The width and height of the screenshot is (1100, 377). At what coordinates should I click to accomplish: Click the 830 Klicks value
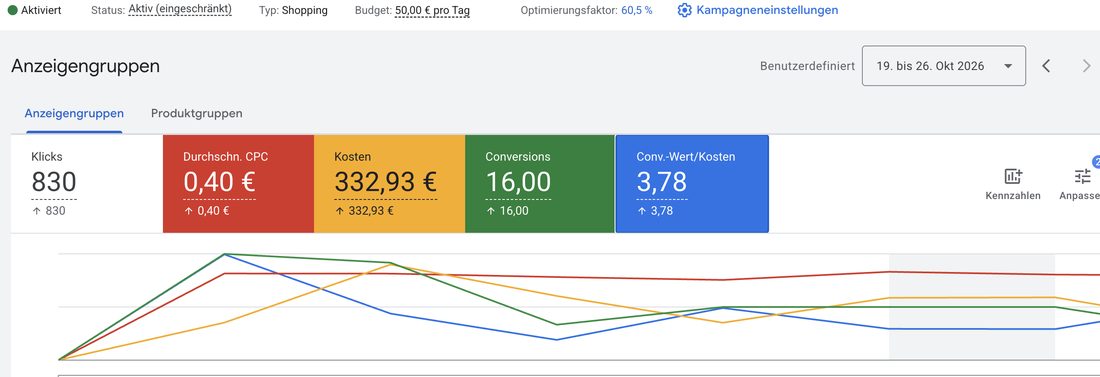54,183
